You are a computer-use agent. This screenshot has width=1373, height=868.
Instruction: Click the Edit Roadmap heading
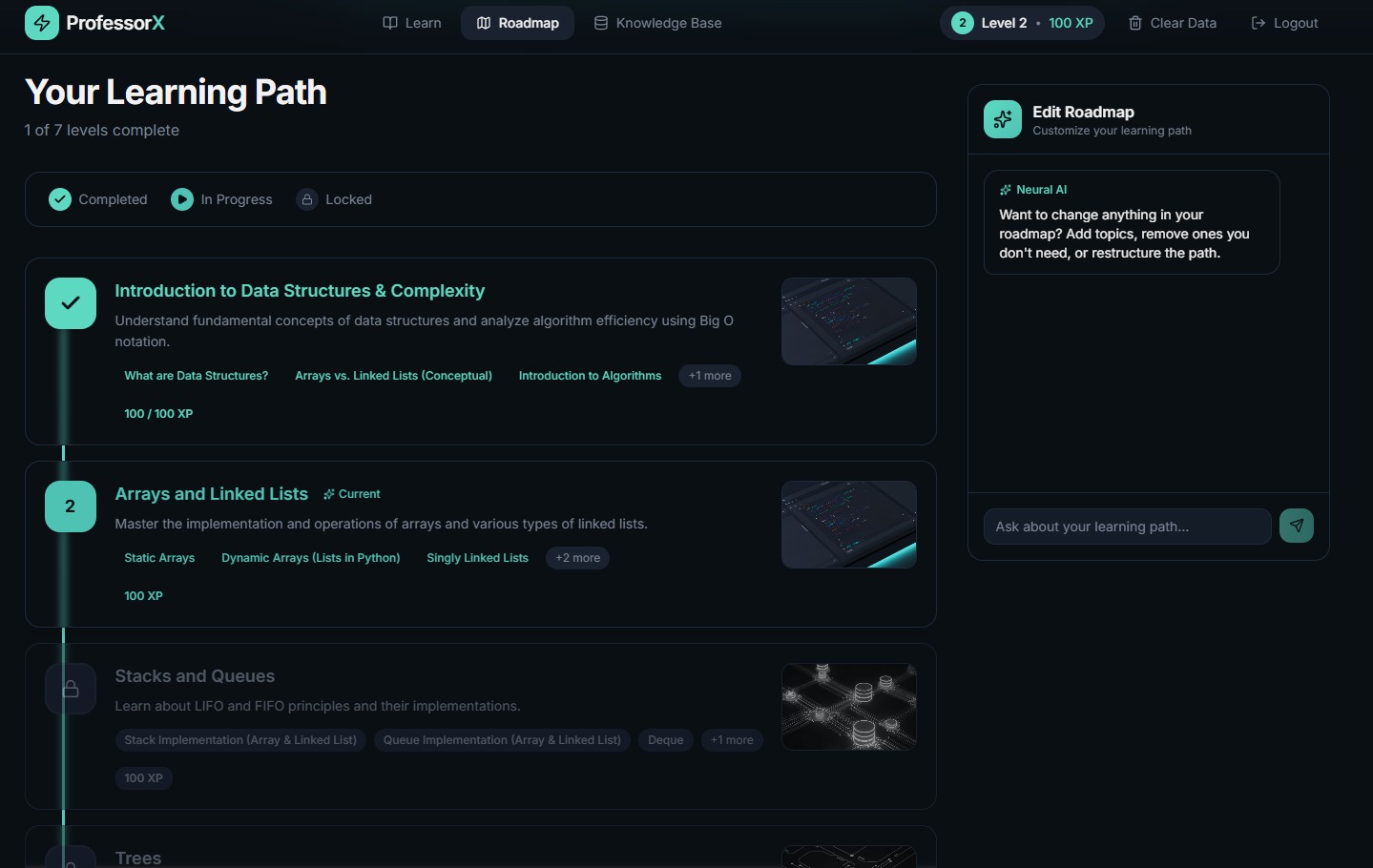click(x=1083, y=112)
